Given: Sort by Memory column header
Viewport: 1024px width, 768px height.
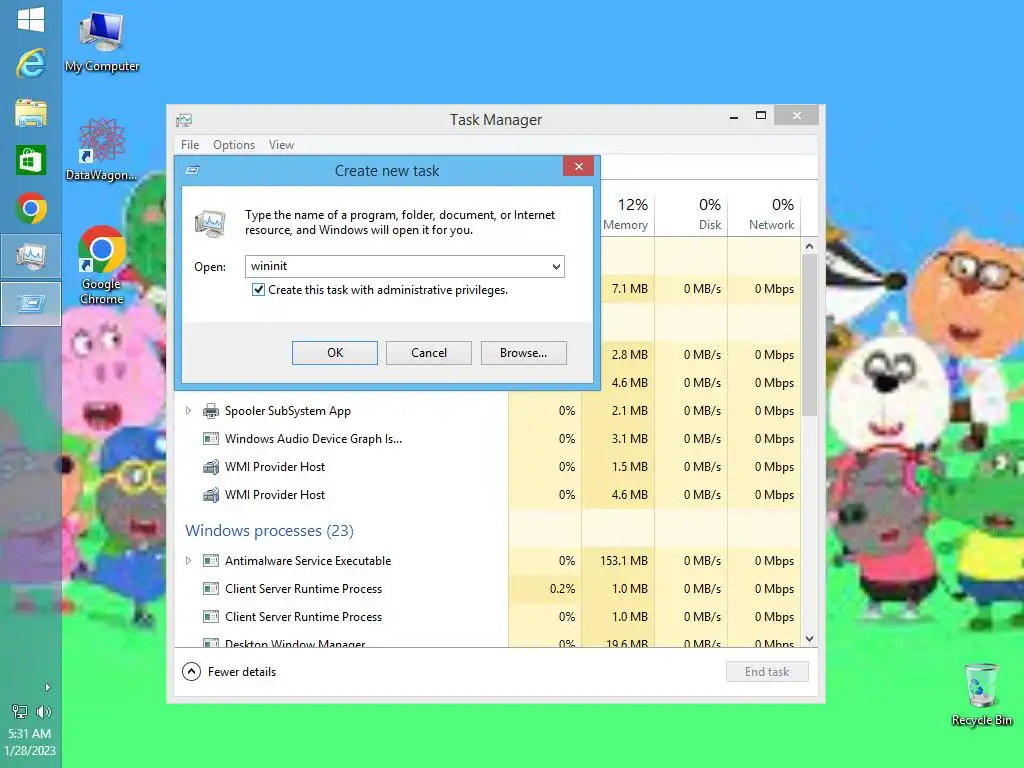Looking at the screenshot, I should 626,214.
